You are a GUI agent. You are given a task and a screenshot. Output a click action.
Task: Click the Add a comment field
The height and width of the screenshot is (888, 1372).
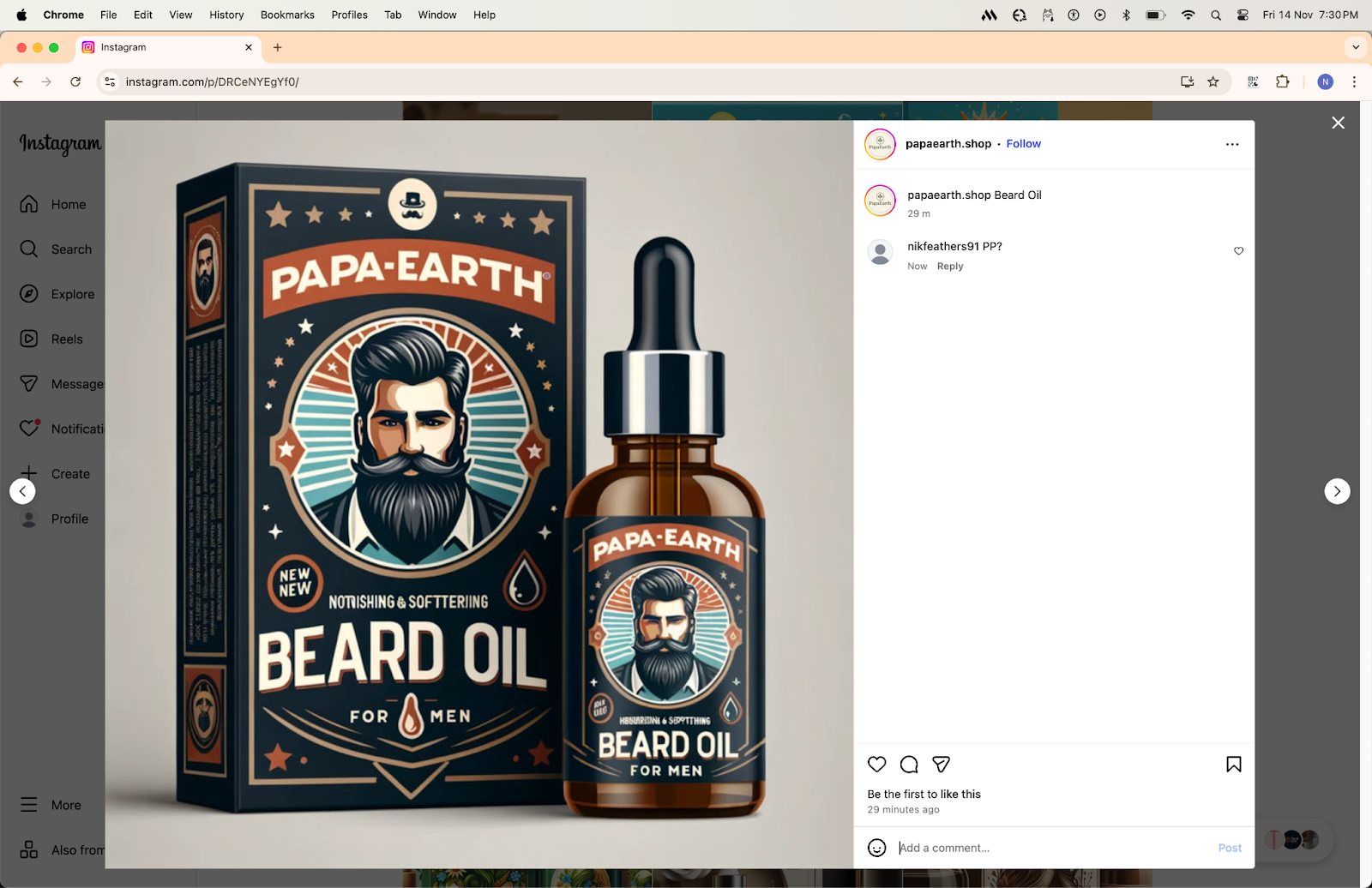[1055, 848]
